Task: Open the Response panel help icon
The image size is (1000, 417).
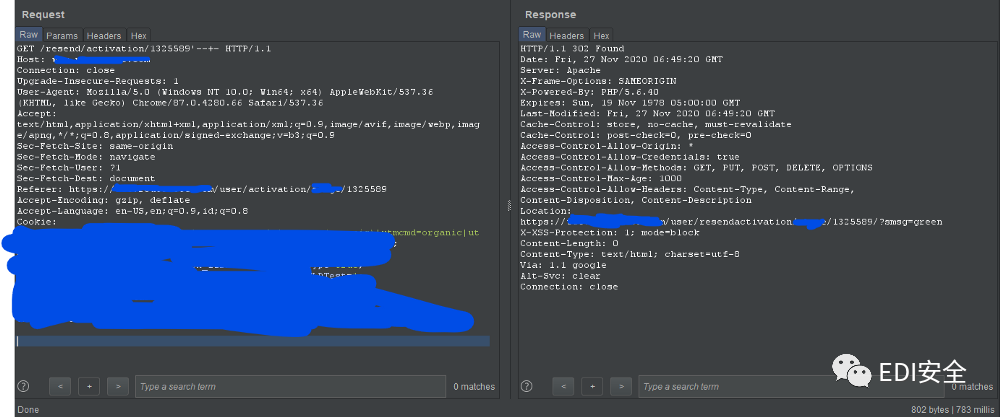Action: 527,386
